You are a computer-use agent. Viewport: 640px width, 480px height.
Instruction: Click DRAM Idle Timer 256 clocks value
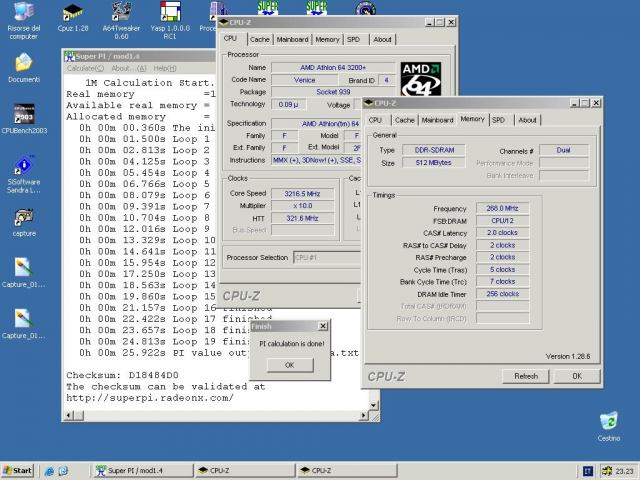click(502, 294)
